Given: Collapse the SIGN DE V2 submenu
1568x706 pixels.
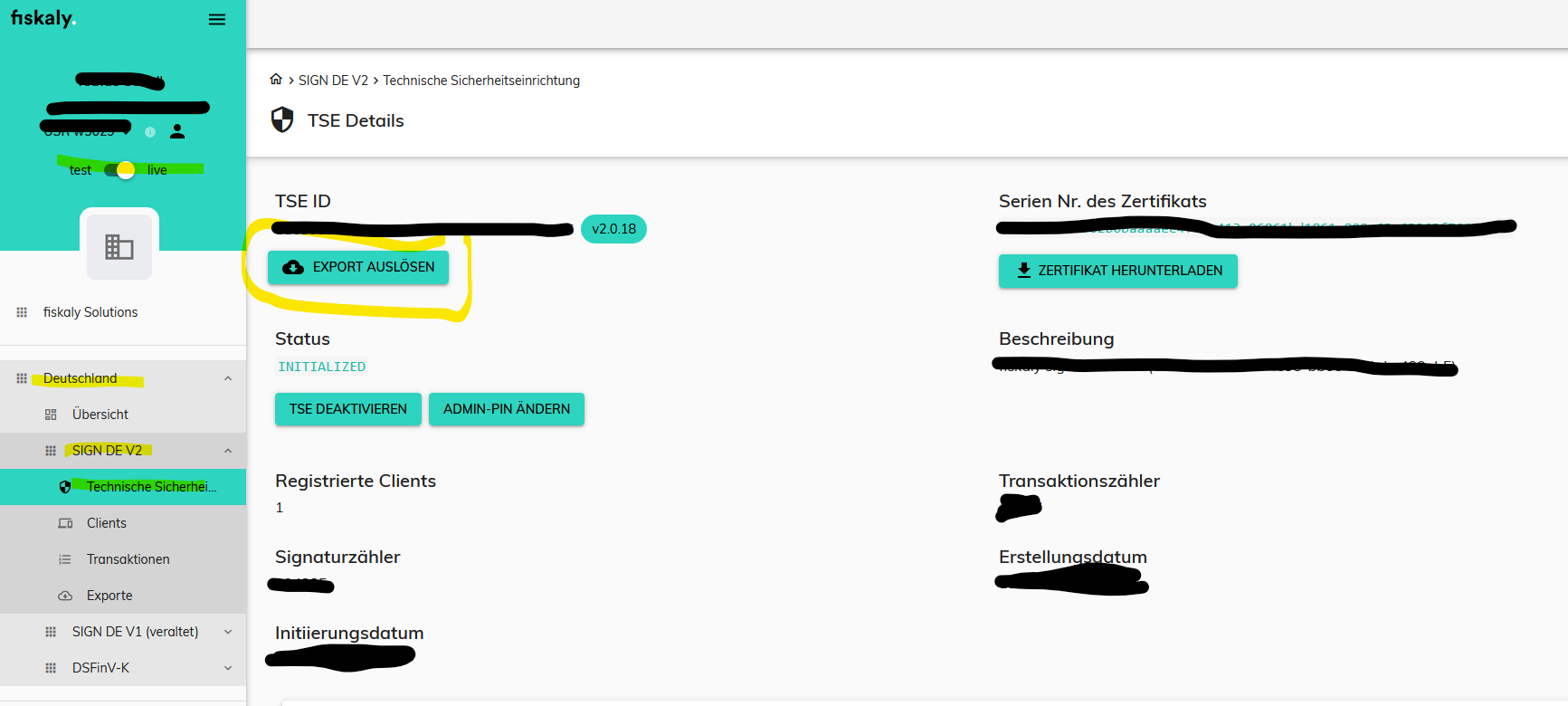Looking at the screenshot, I should [228, 451].
